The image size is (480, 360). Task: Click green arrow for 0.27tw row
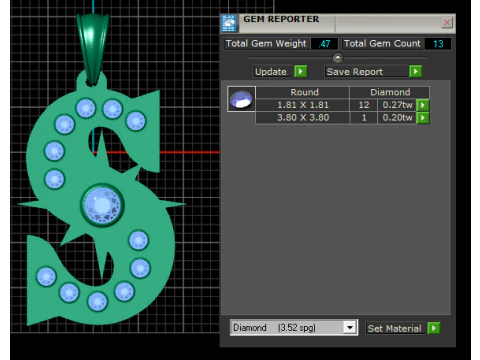tap(423, 105)
